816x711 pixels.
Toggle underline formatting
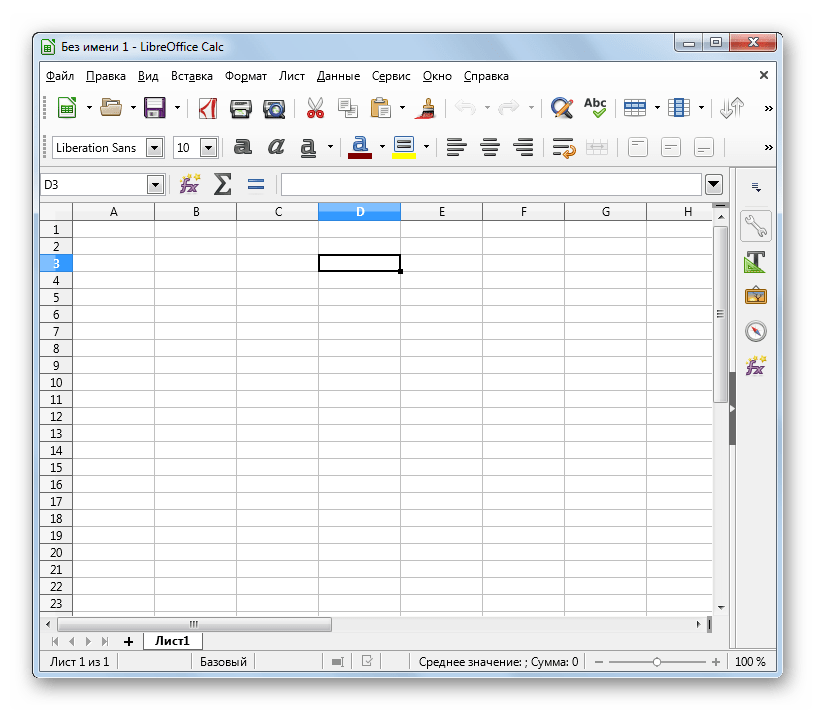tap(308, 148)
